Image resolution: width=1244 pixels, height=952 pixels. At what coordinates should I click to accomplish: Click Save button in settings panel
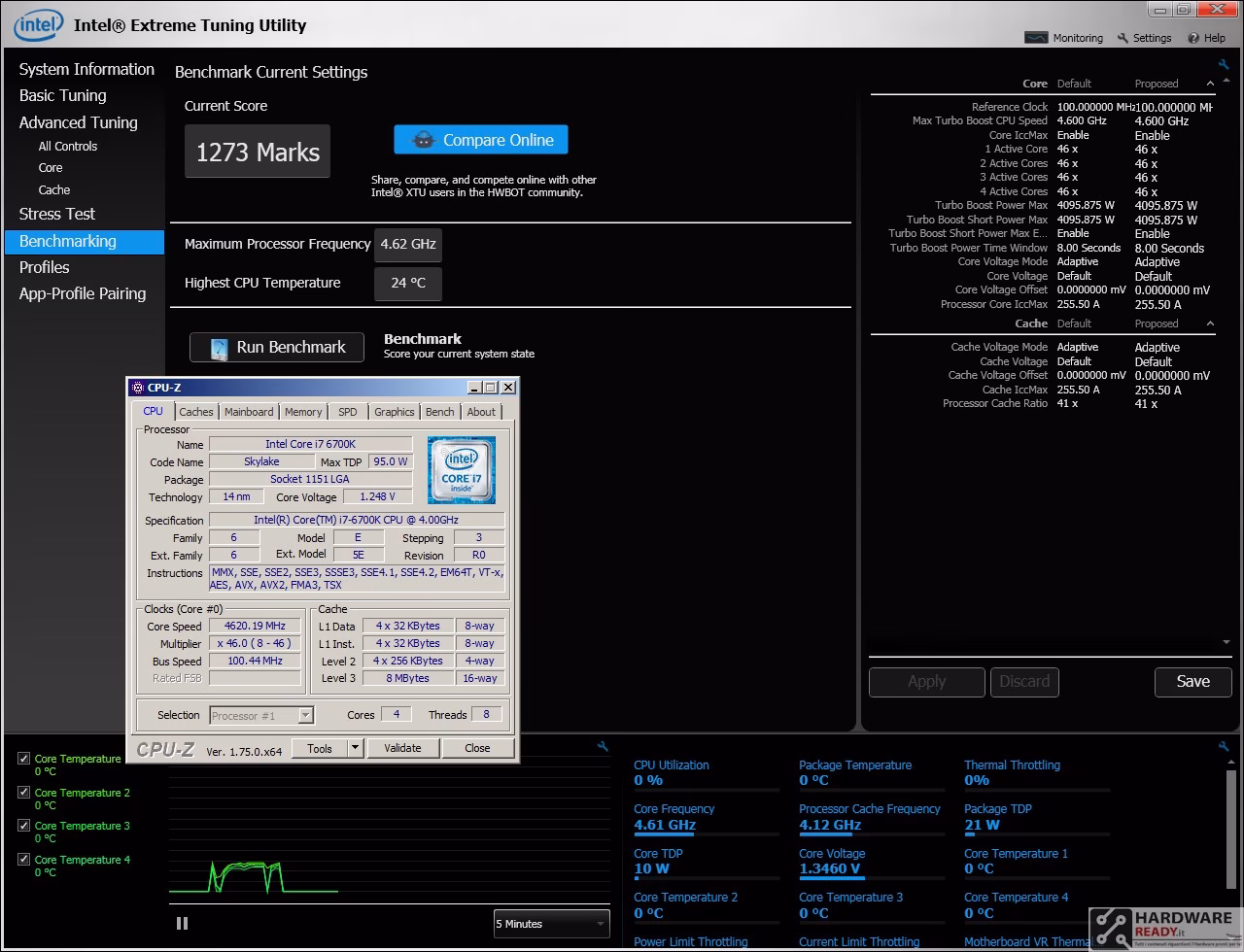tap(1193, 682)
